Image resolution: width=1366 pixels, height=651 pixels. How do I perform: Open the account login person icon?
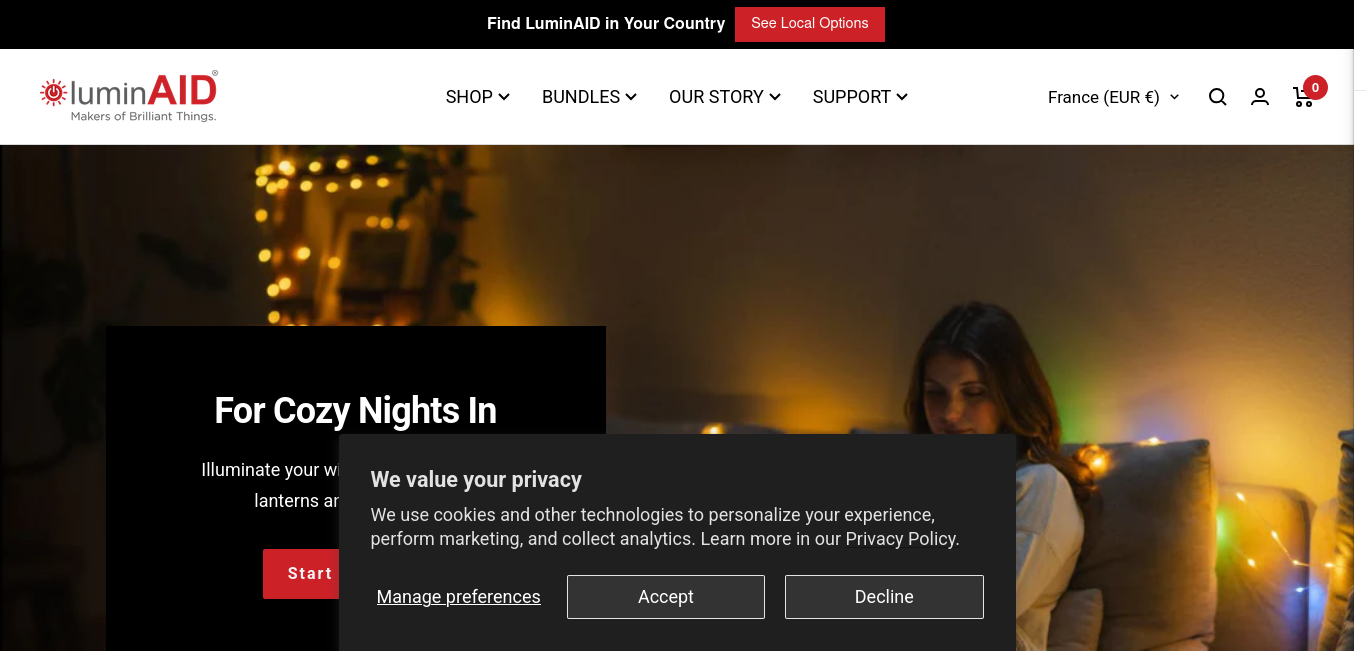[1260, 97]
